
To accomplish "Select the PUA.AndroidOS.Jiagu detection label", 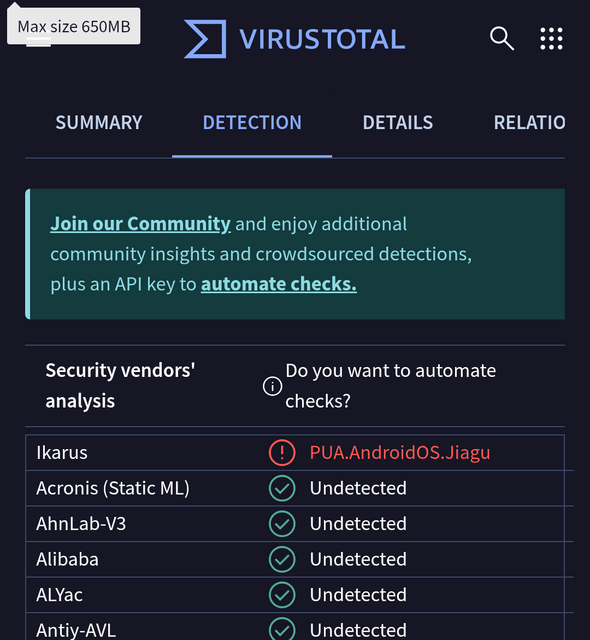I will (x=400, y=453).
